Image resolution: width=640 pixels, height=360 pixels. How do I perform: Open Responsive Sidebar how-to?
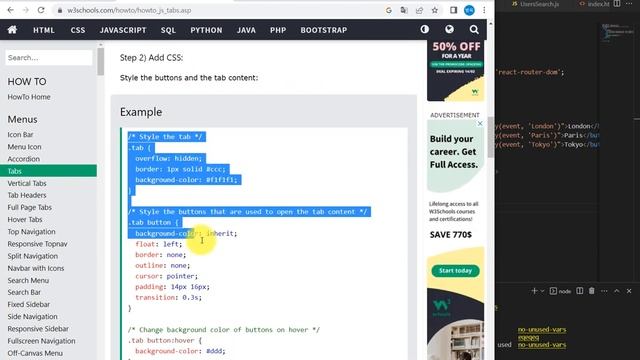(x=38, y=329)
